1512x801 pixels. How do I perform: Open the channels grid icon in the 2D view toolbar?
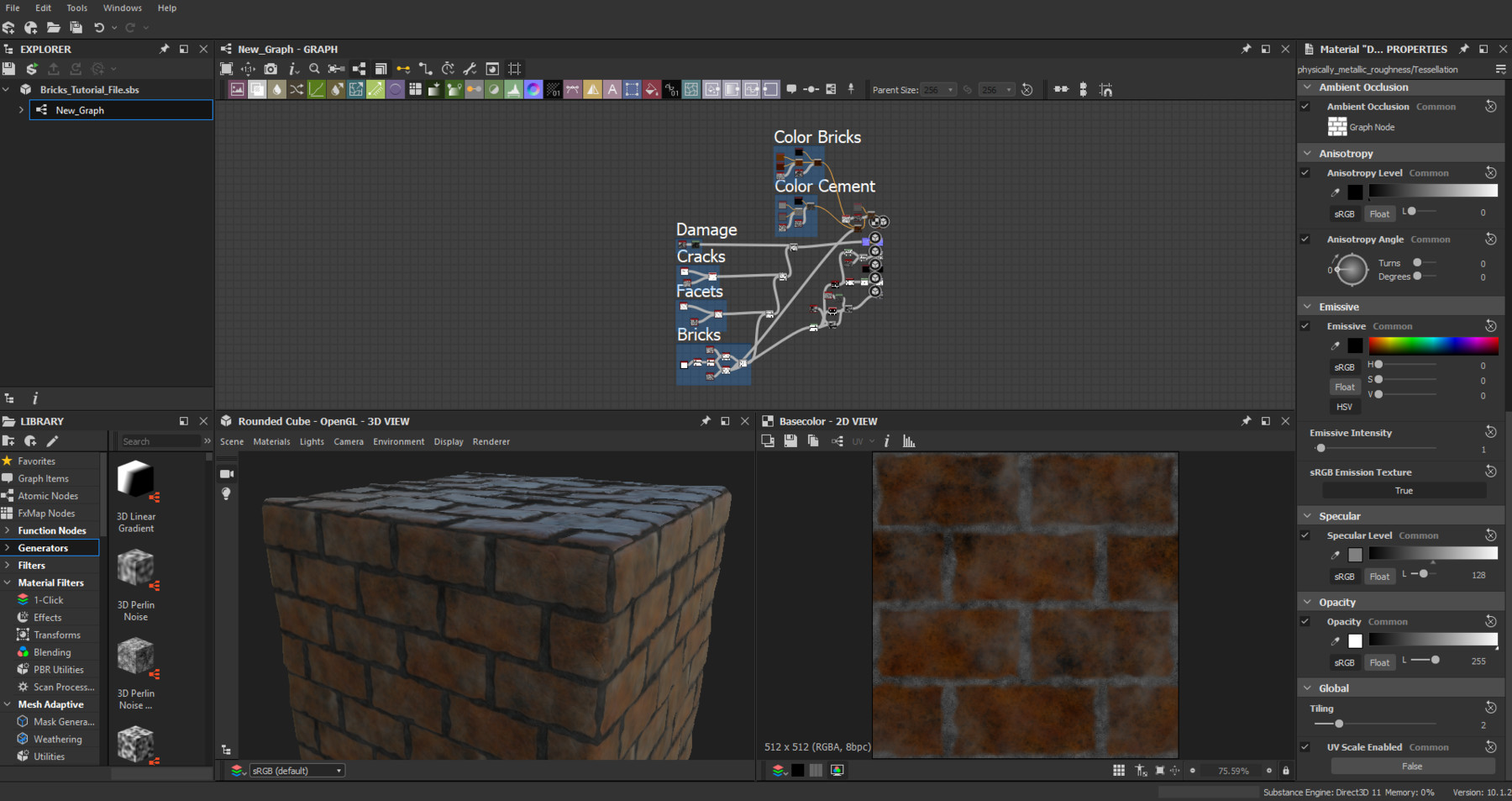pos(1120,770)
